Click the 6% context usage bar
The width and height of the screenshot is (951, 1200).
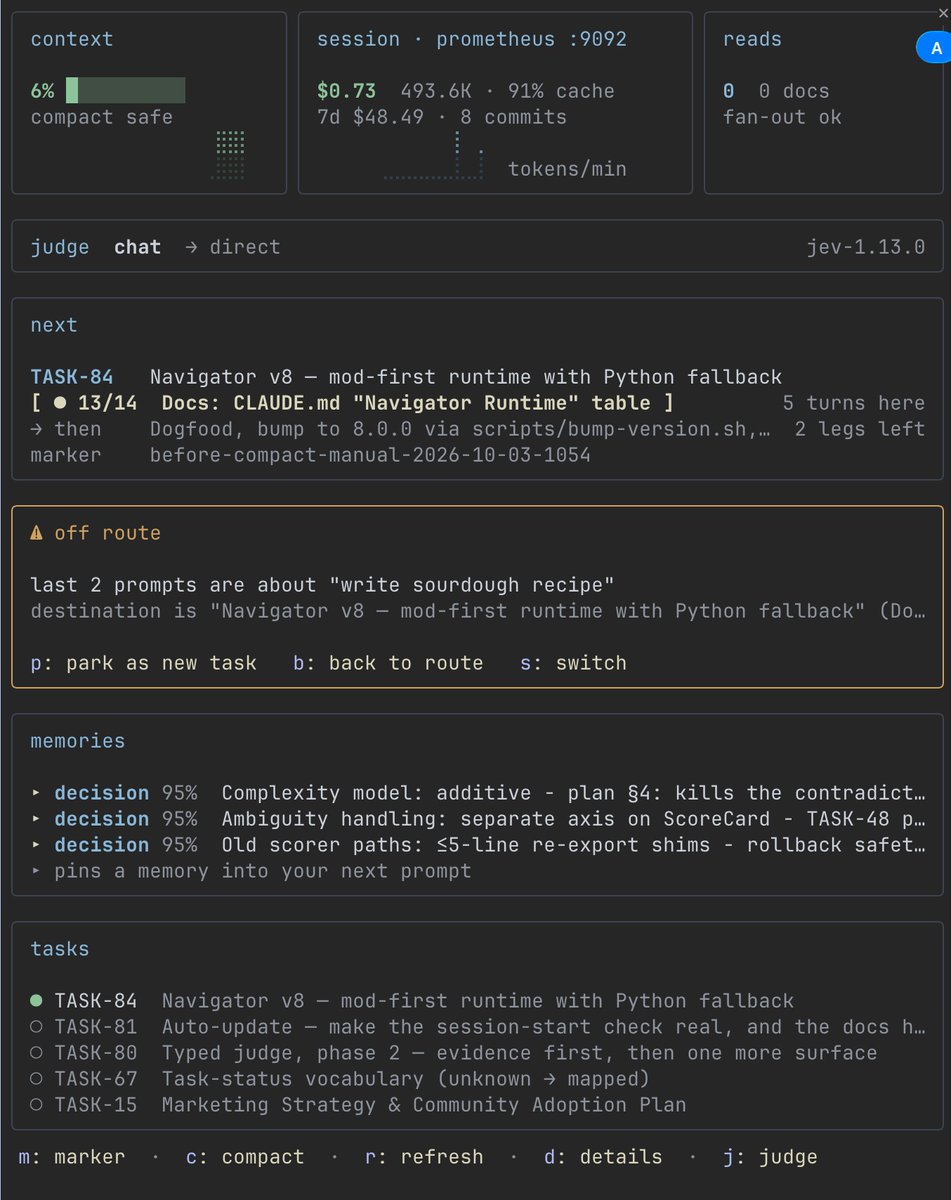click(x=126, y=90)
